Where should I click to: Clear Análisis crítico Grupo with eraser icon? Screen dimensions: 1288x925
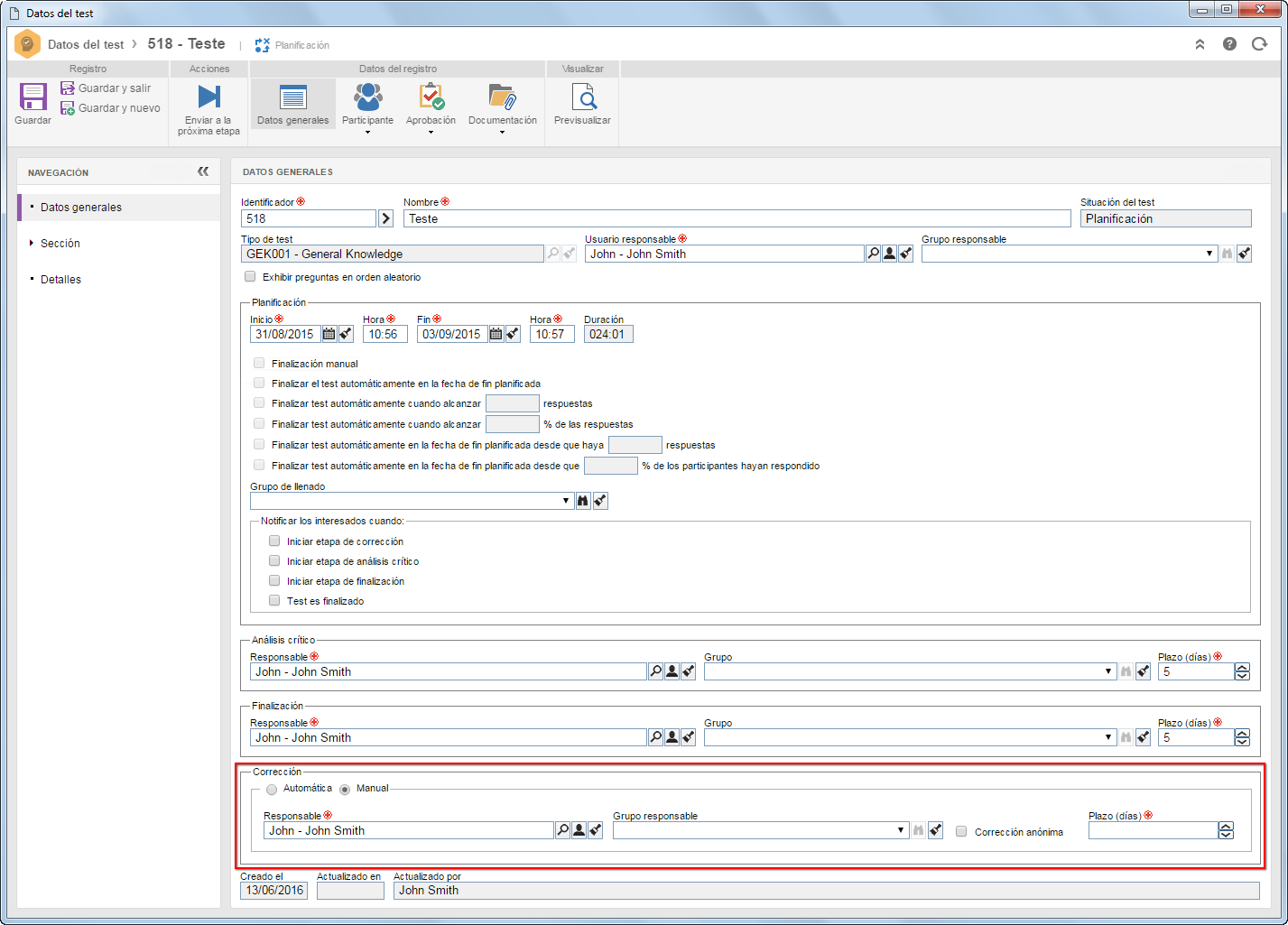click(1143, 671)
